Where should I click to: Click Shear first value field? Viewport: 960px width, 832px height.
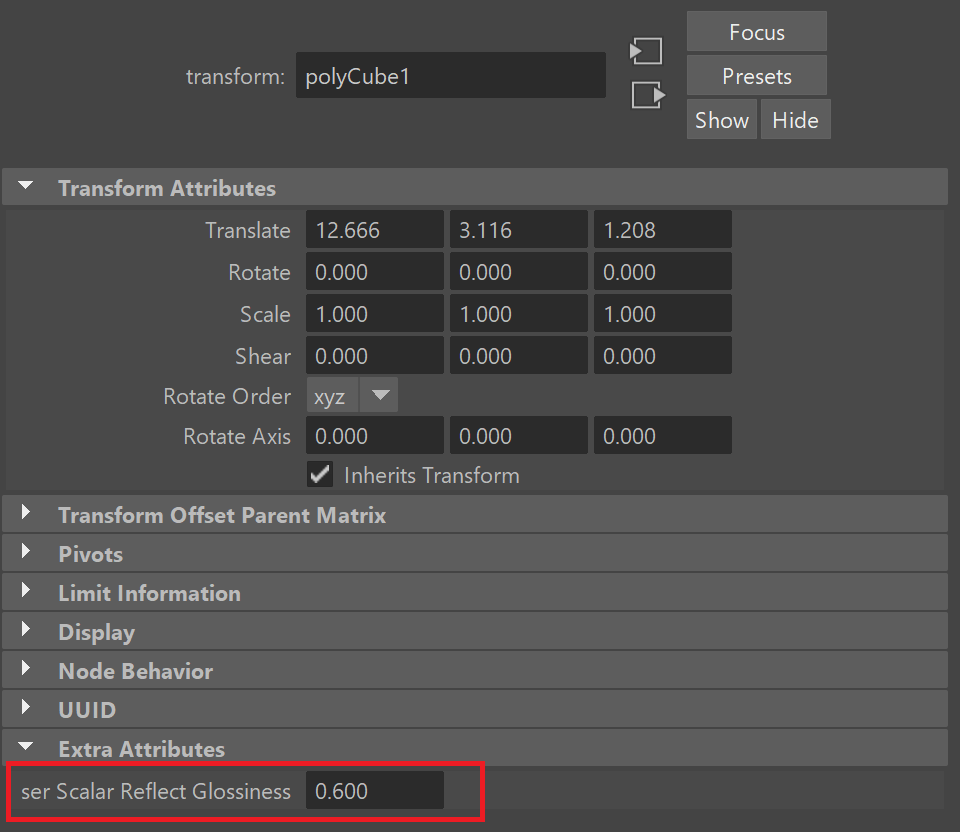375,356
